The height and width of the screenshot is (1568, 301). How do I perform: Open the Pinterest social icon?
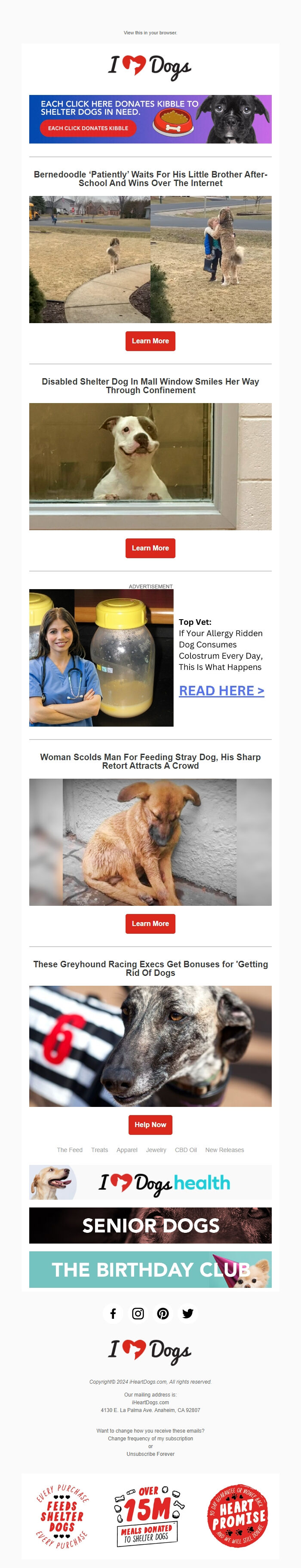pos(163,1313)
